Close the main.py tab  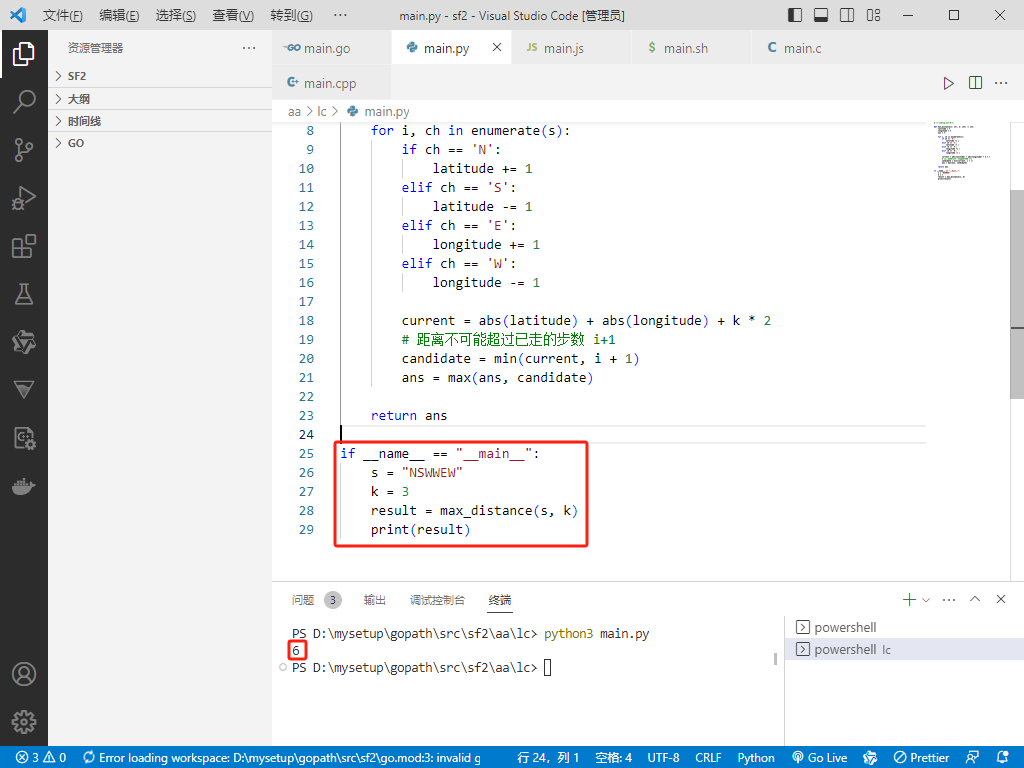tap(497, 47)
